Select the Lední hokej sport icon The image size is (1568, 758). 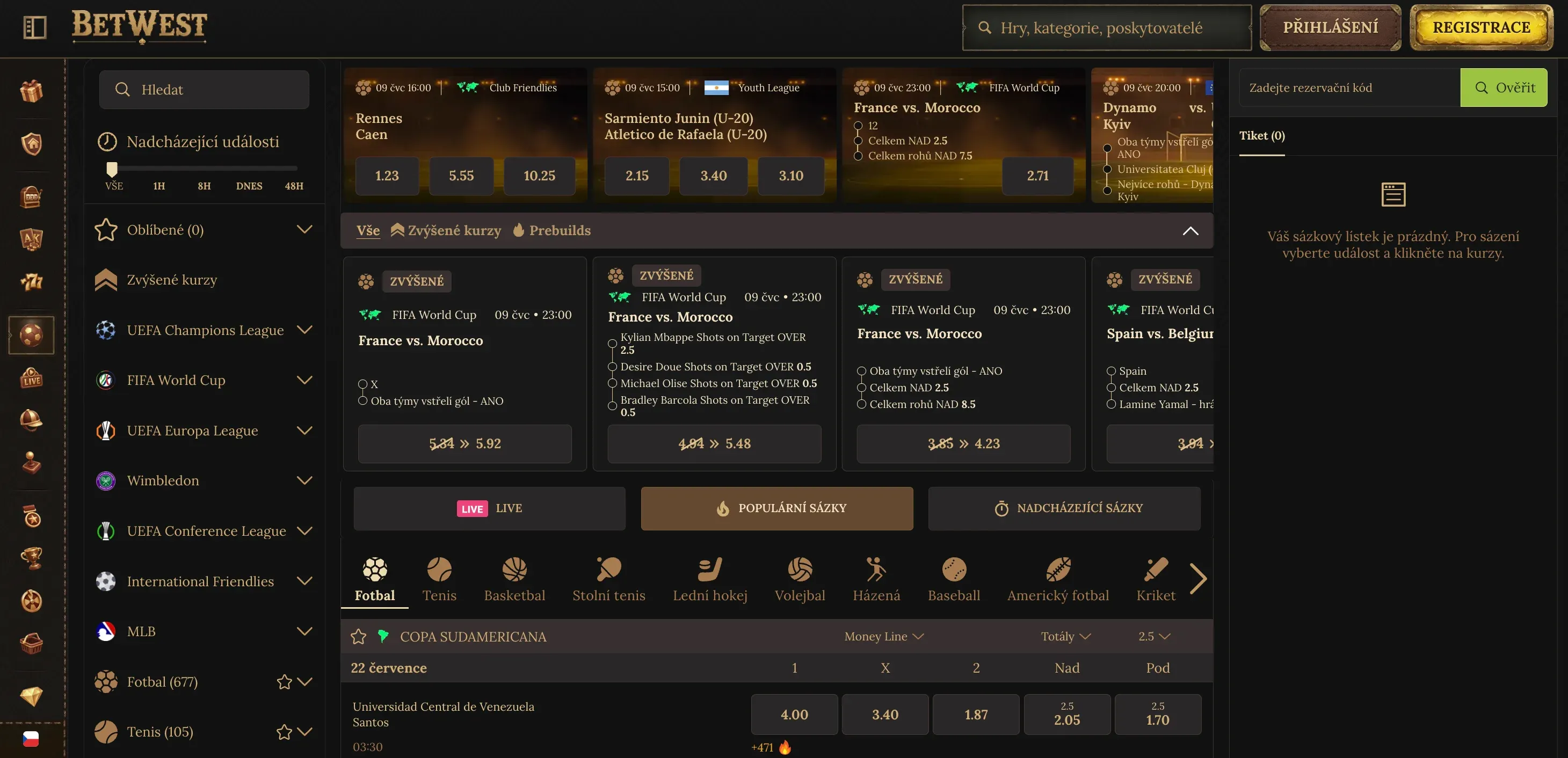point(710,580)
